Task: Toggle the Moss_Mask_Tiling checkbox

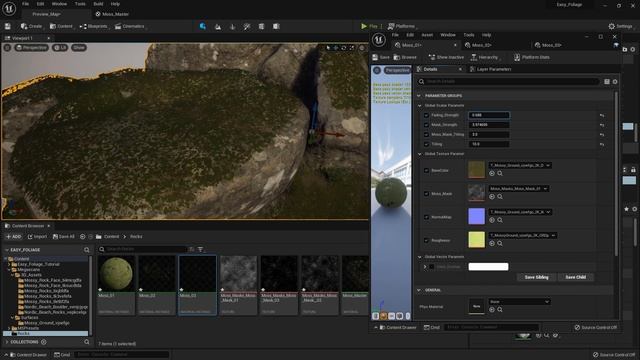Action: (426, 135)
